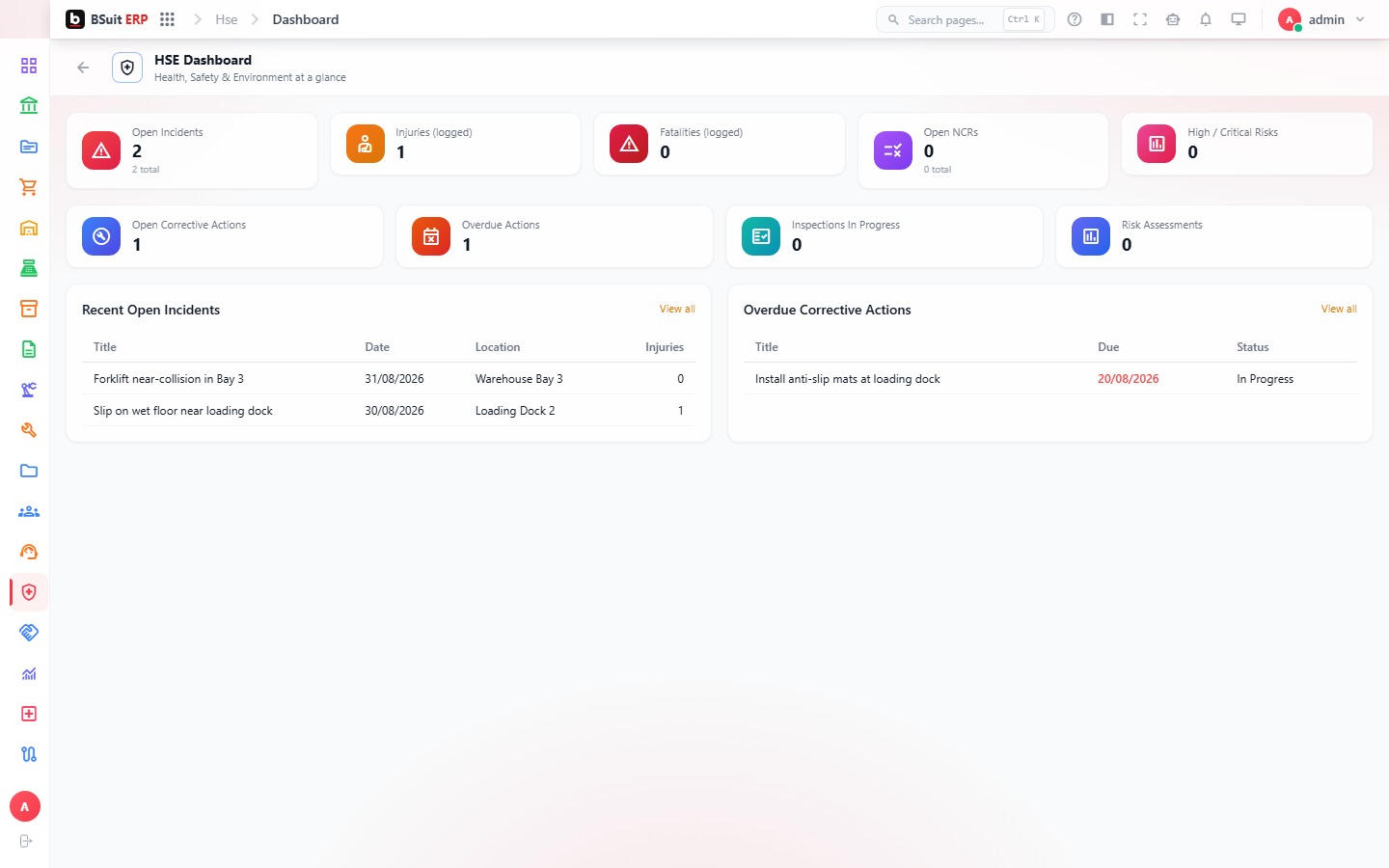Select 'Forklift near-collision in Bay 3' row

[389, 379]
